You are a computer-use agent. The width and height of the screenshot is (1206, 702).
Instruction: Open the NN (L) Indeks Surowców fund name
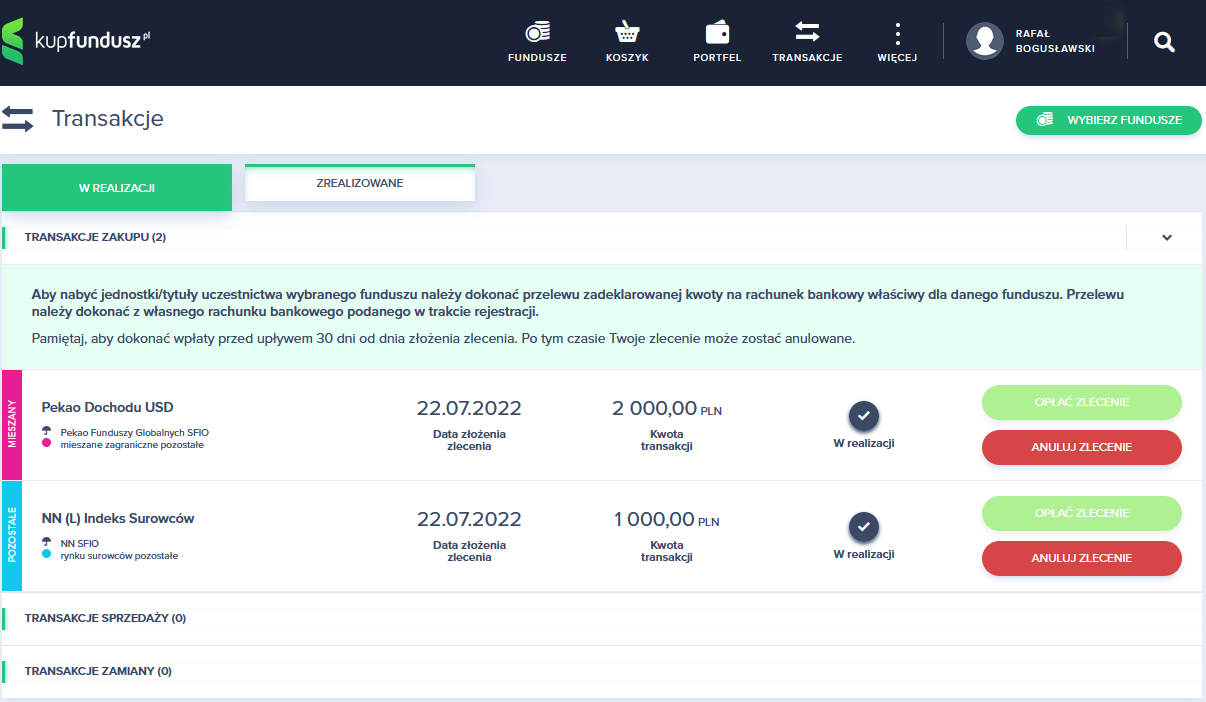pyautogui.click(x=118, y=518)
